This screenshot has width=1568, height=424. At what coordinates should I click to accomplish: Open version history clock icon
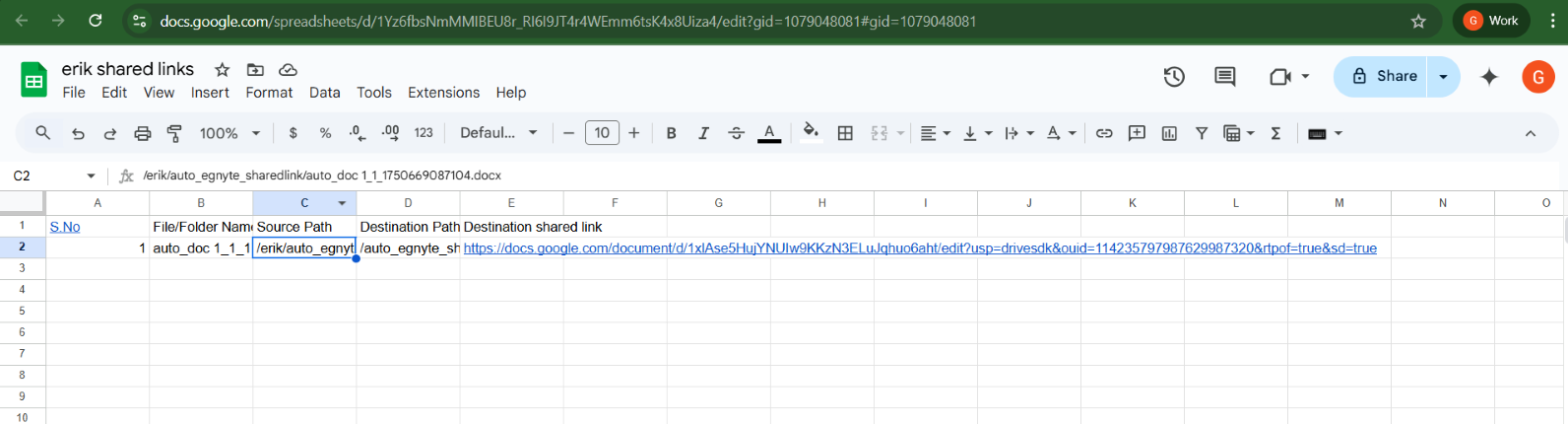pyautogui.click(x=1174, y=77)
